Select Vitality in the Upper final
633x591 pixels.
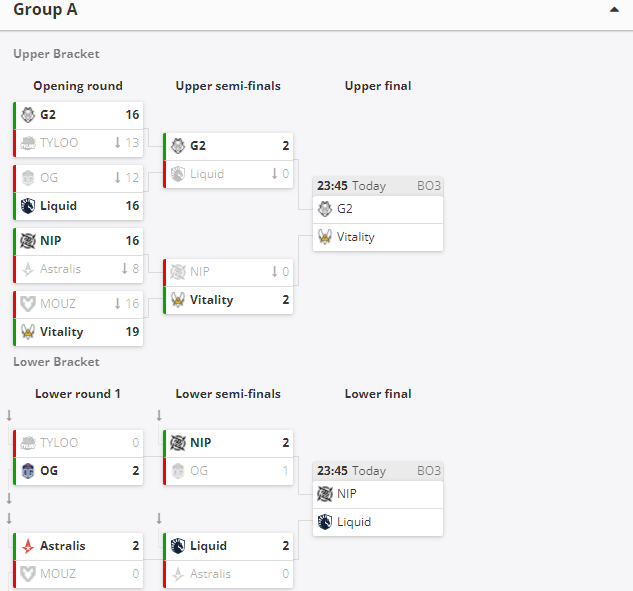(378, 237)
